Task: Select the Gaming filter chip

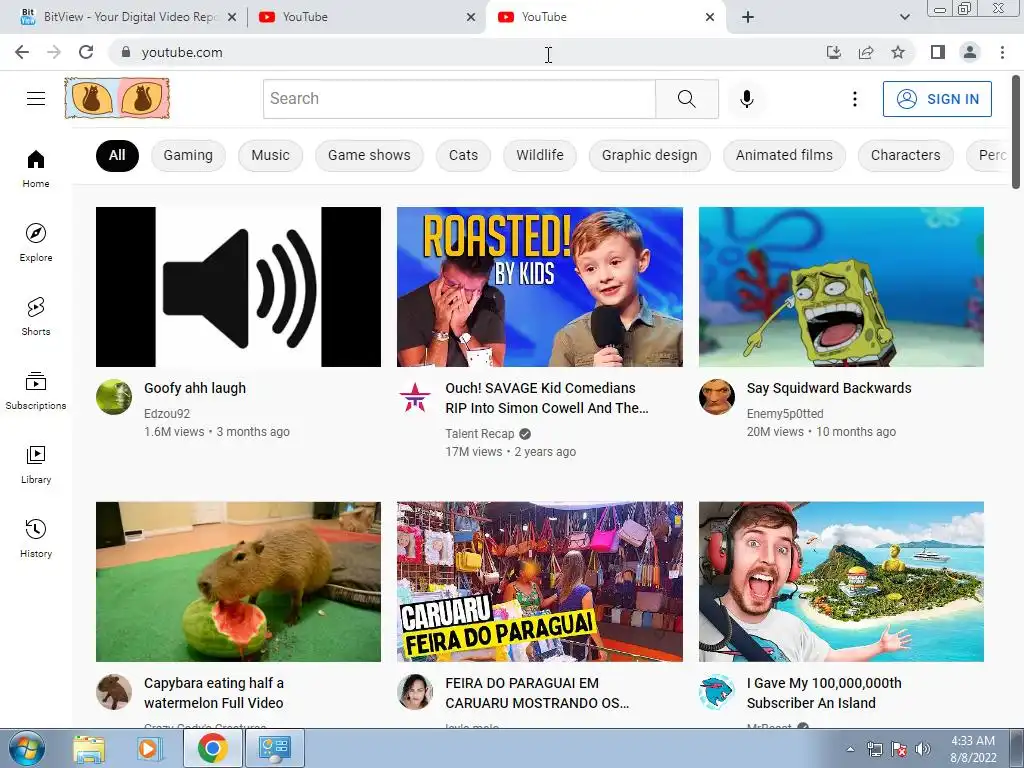Action: coord(188,155)
